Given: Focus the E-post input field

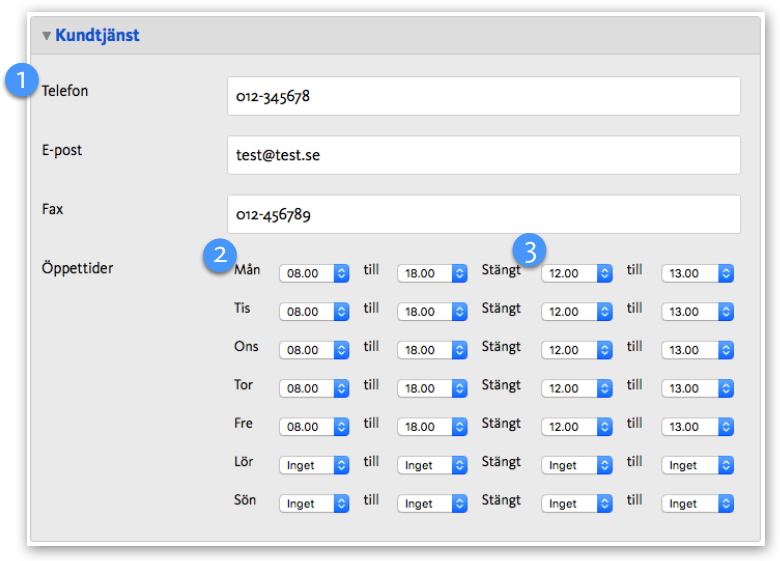Looking at the screenshot, I should point(483,156).
